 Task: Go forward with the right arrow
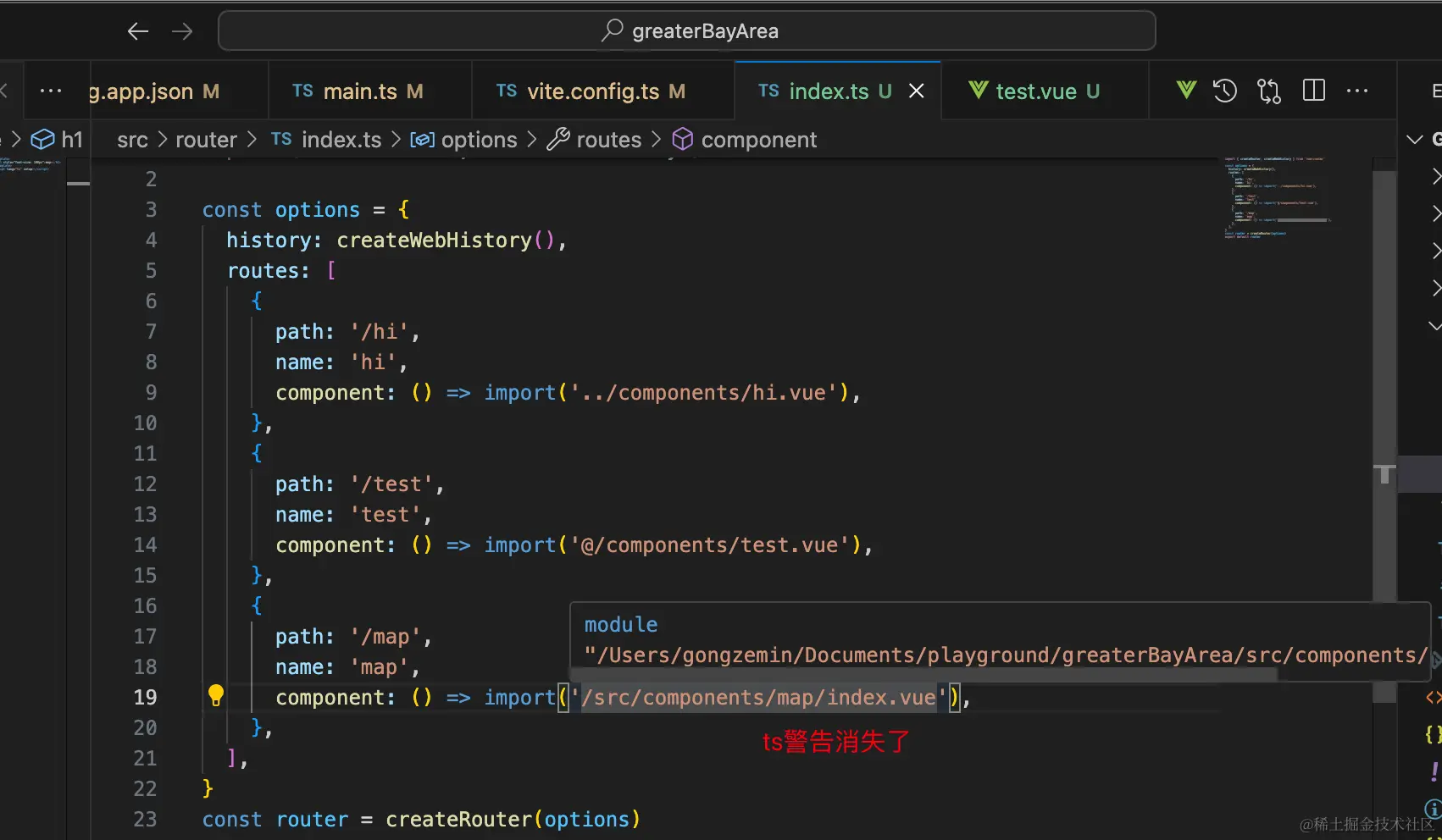tap(182, 31)
